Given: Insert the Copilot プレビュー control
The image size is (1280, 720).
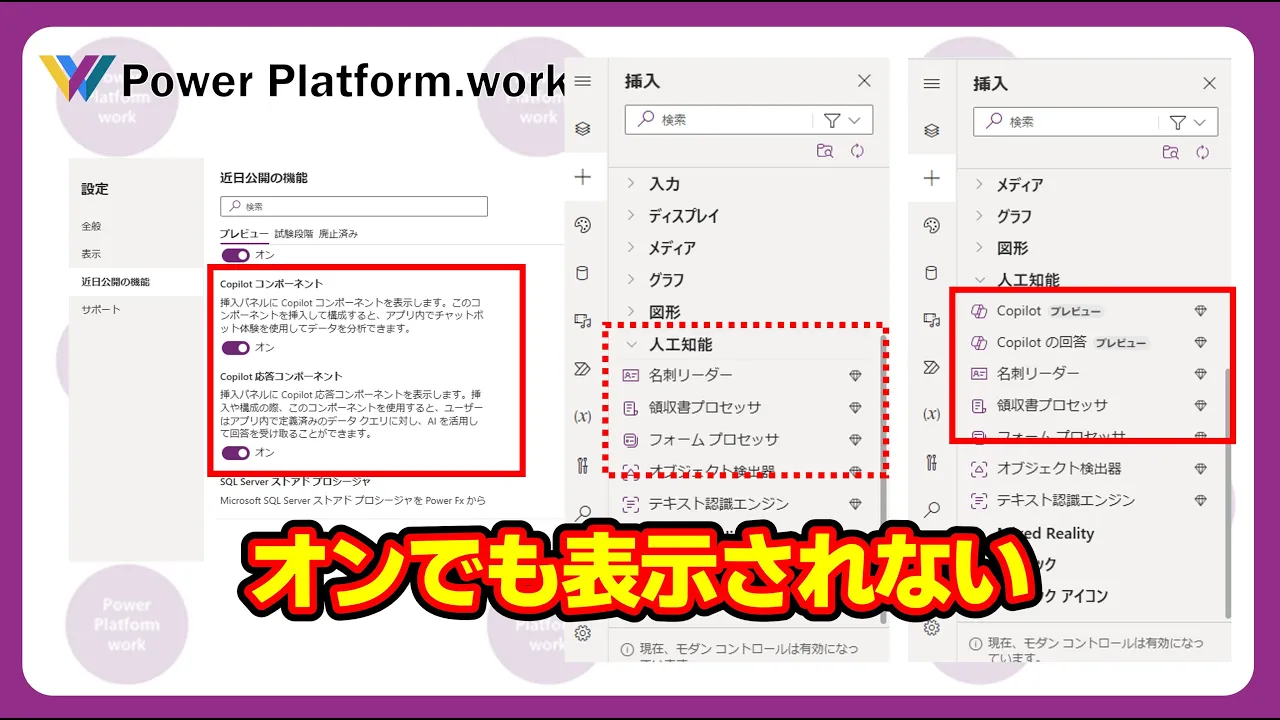Looking at the screenshot, I should [x=1089, y=311].
